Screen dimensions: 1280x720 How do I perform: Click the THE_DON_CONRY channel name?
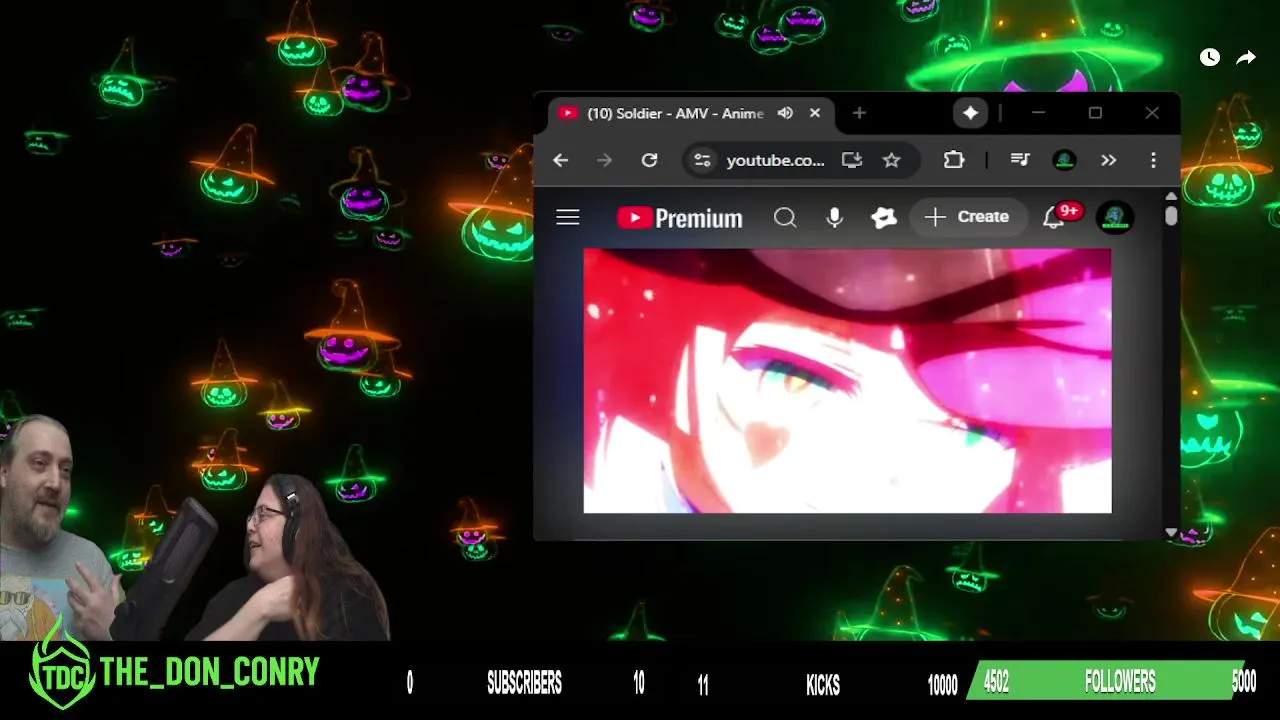pos(210,672)
